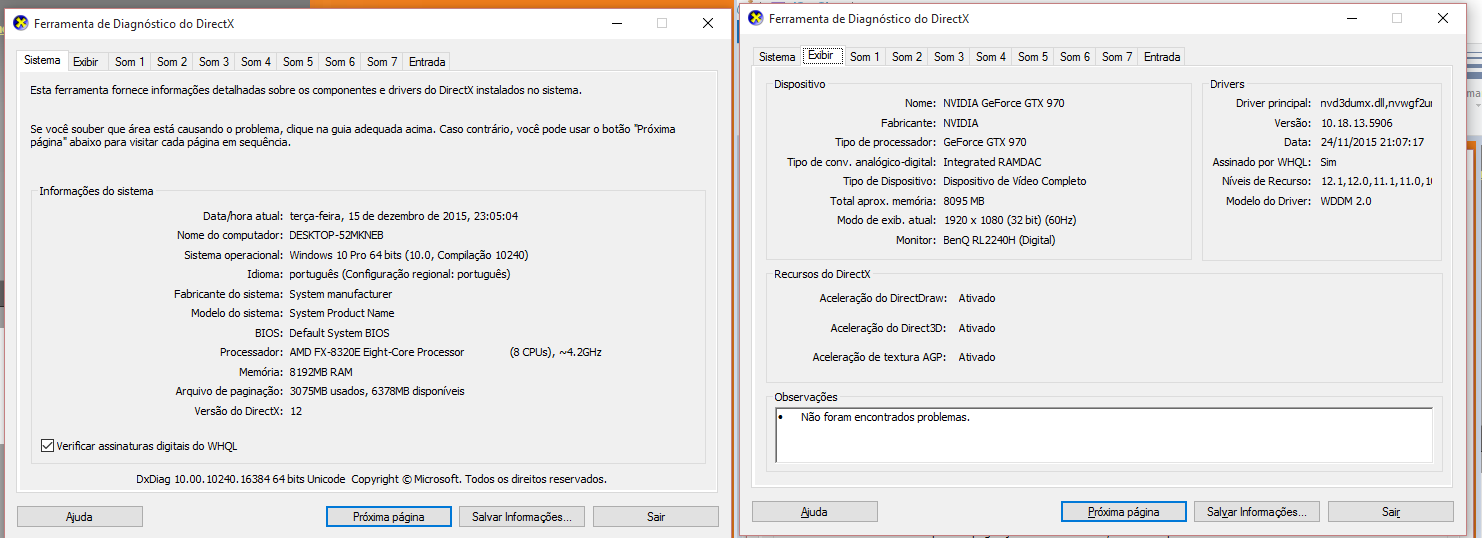Maximize the left DirectX diagnostic window
Image resolution: width=1482 pixels, height=538 pixels.
click(x=662, y=23)
